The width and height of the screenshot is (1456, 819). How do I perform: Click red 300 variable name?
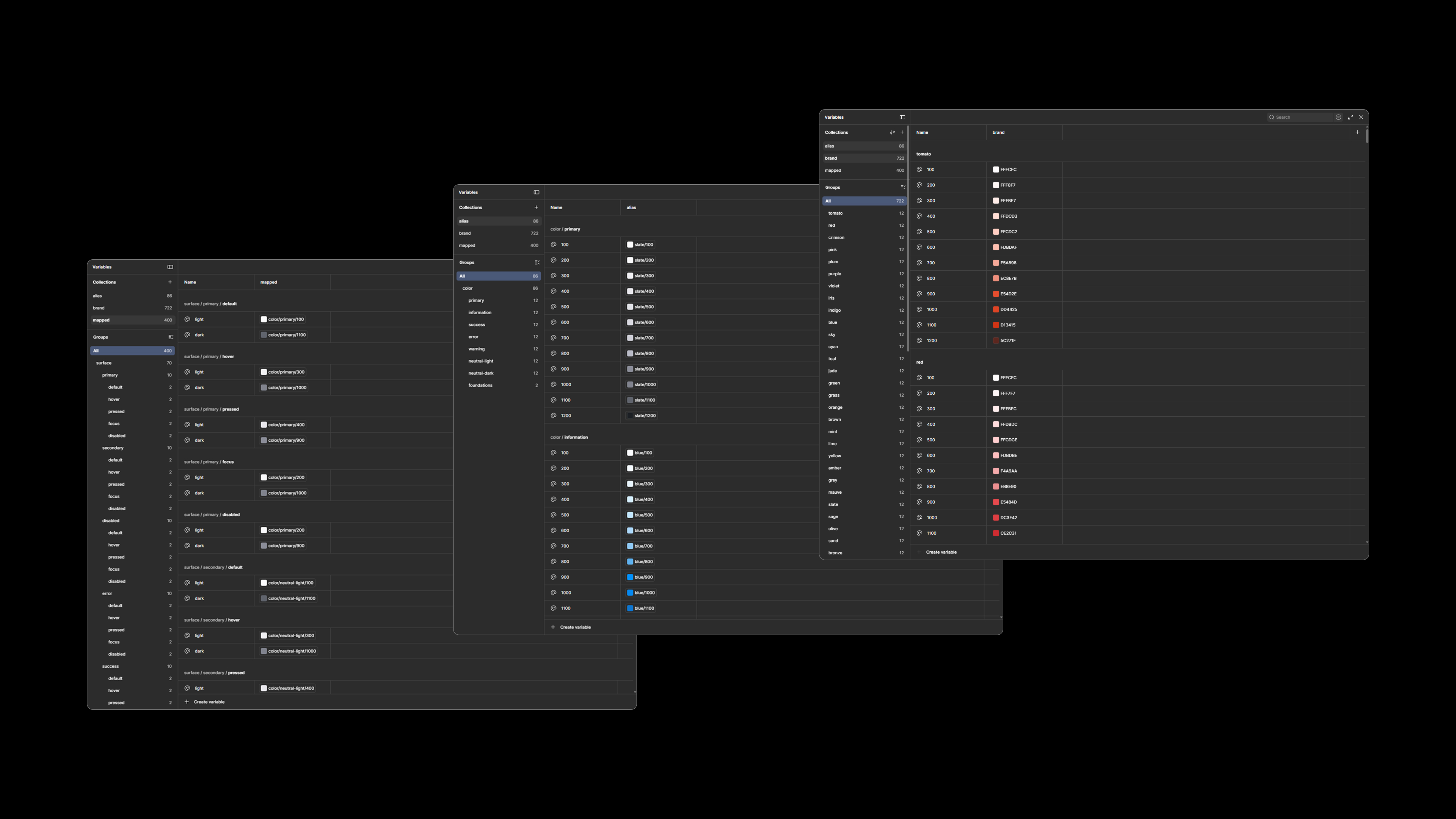pos(931,409)
